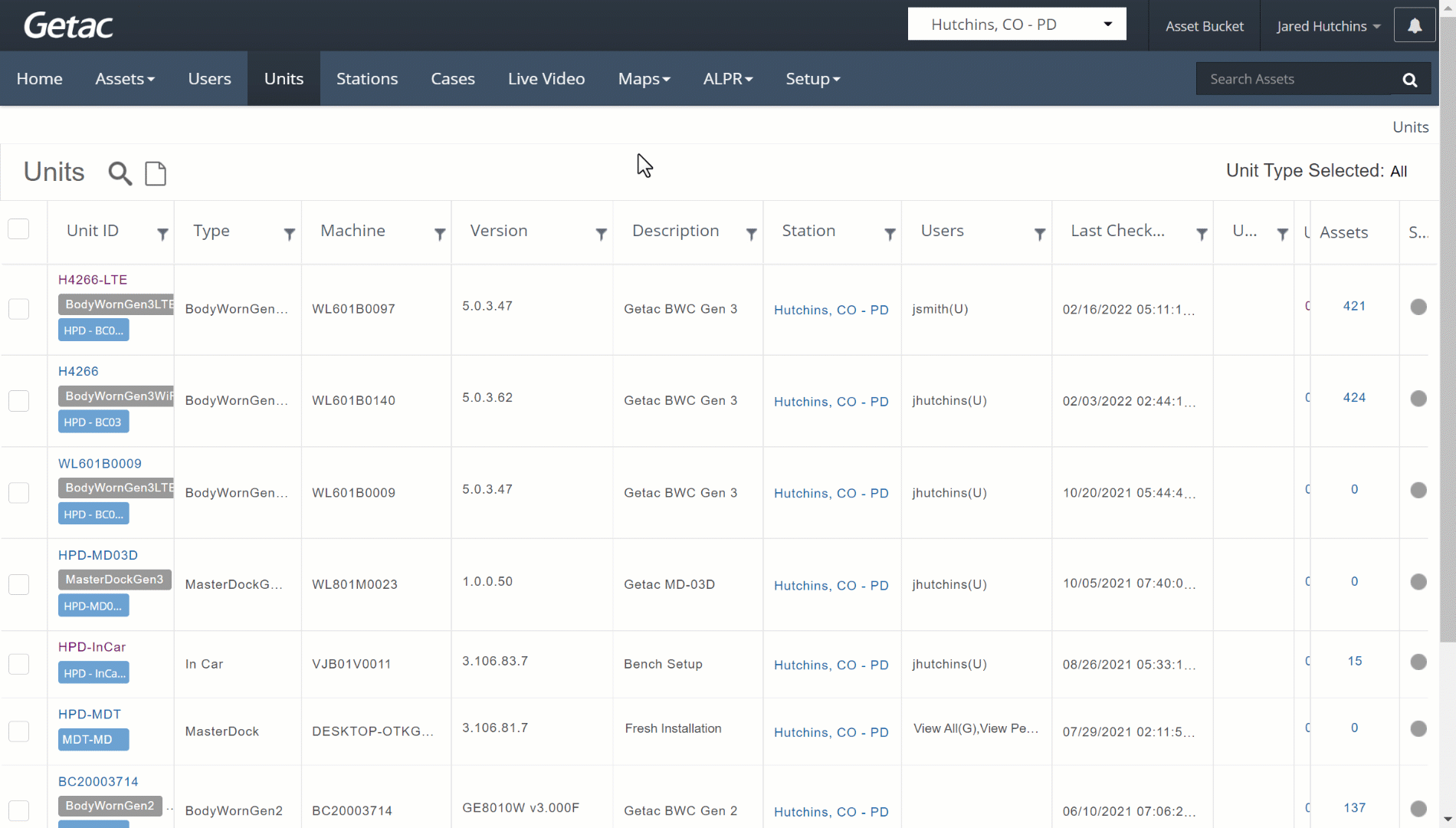Click the MDT-MD tag
Image resolution: width=1456 pixels, height=828 pixels.
(x=93, y=740)
